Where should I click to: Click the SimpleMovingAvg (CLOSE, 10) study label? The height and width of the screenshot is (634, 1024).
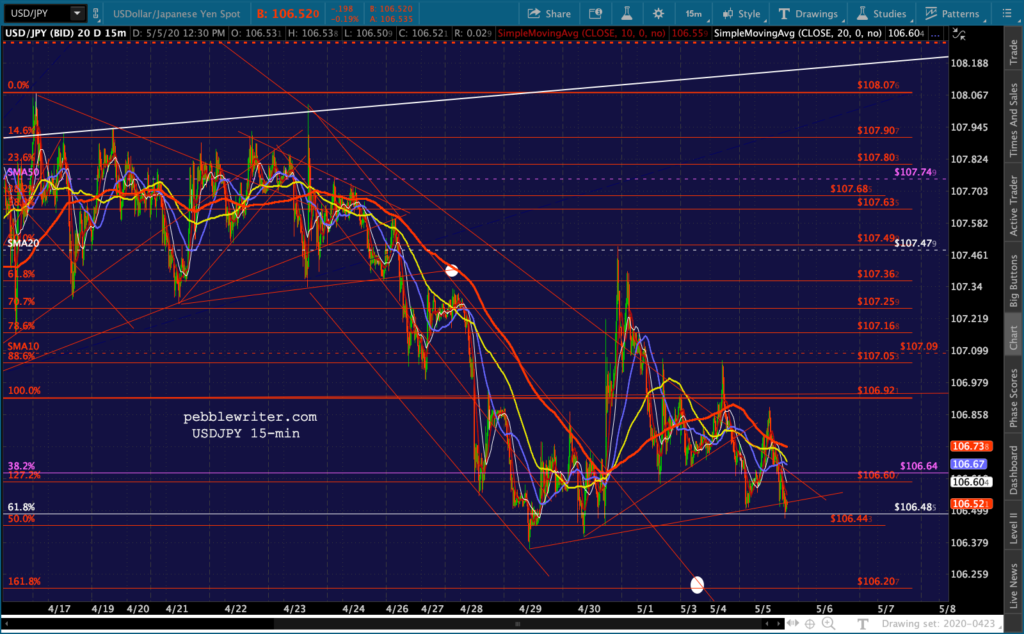point(581,33)
